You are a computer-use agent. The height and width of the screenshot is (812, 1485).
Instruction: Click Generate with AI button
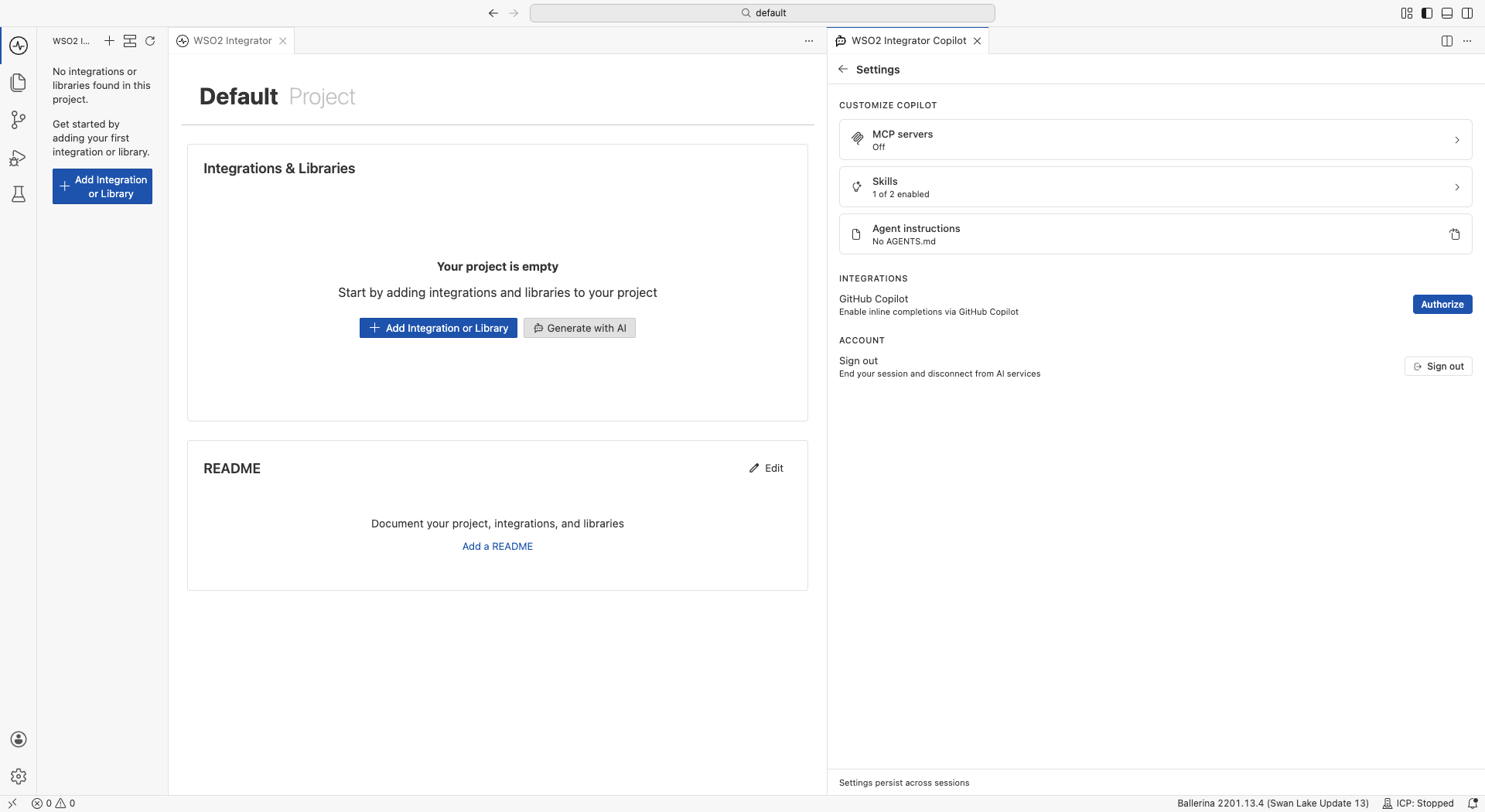[579, 328]
